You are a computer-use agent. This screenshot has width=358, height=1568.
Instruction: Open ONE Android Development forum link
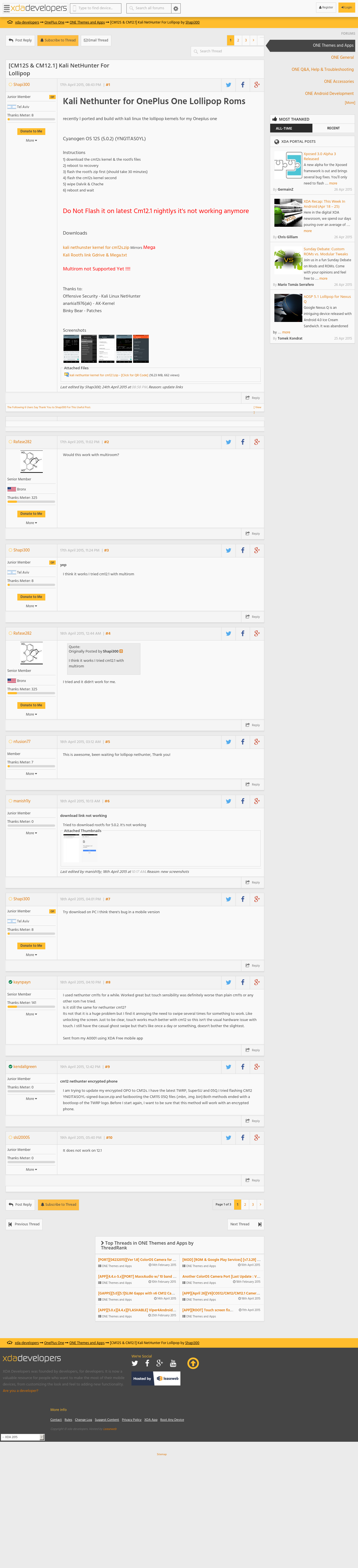(x=329, y=94)
